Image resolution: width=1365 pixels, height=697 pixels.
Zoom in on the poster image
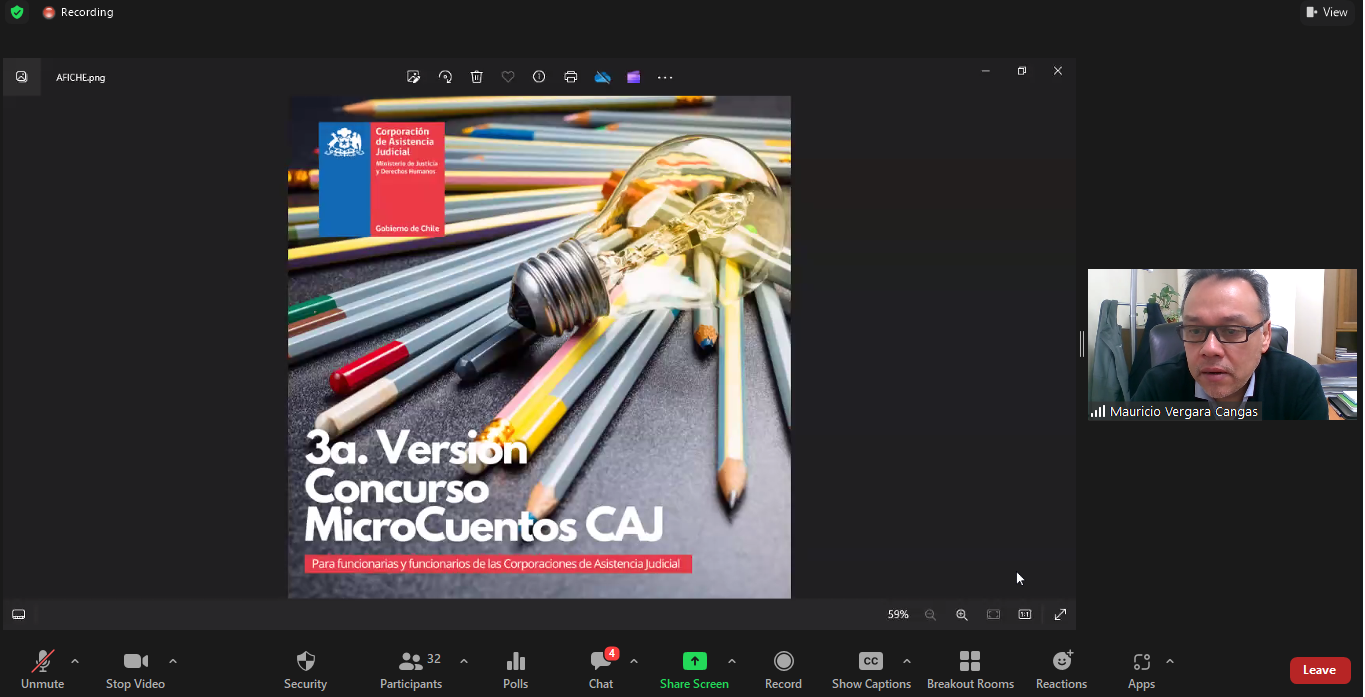[x=961, y=615]
